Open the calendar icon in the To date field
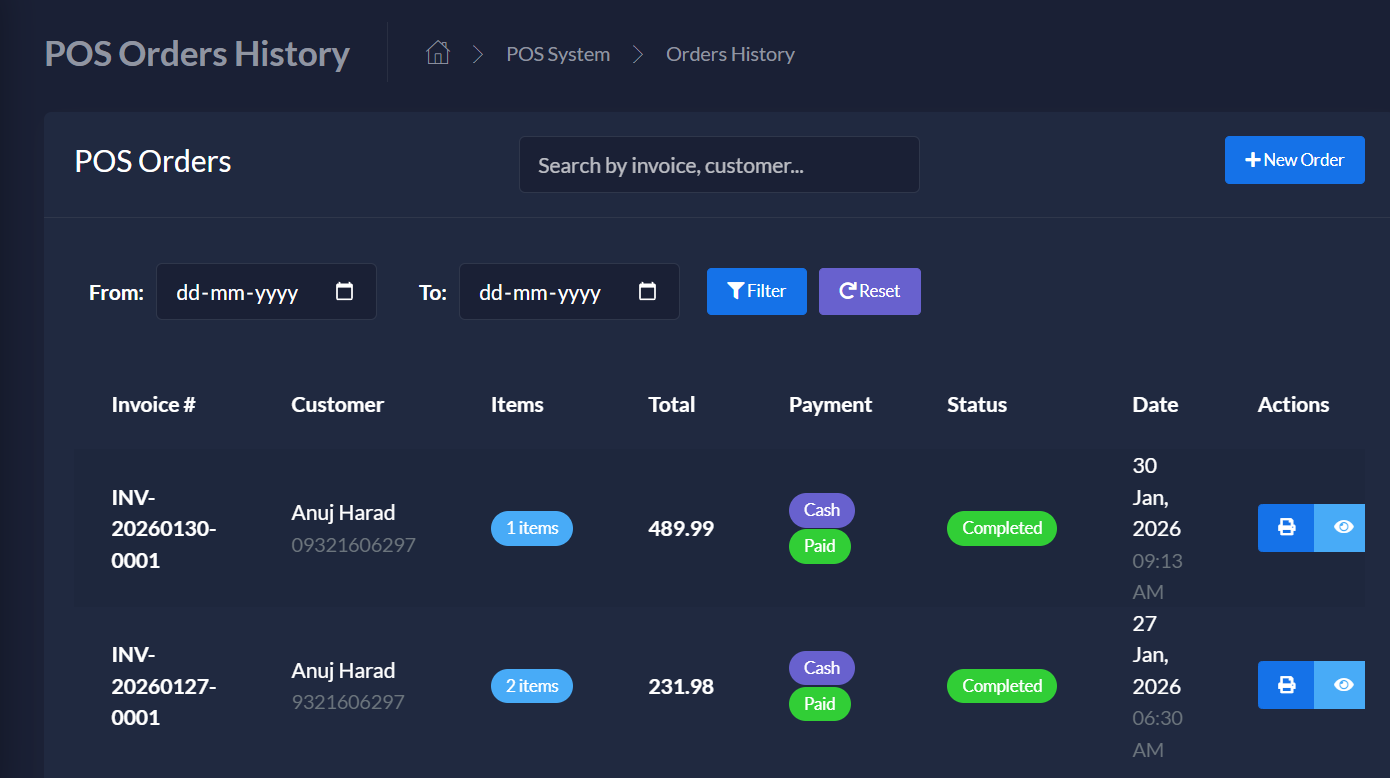Screen dimensions: 1390x778 [x=647, y=290]
